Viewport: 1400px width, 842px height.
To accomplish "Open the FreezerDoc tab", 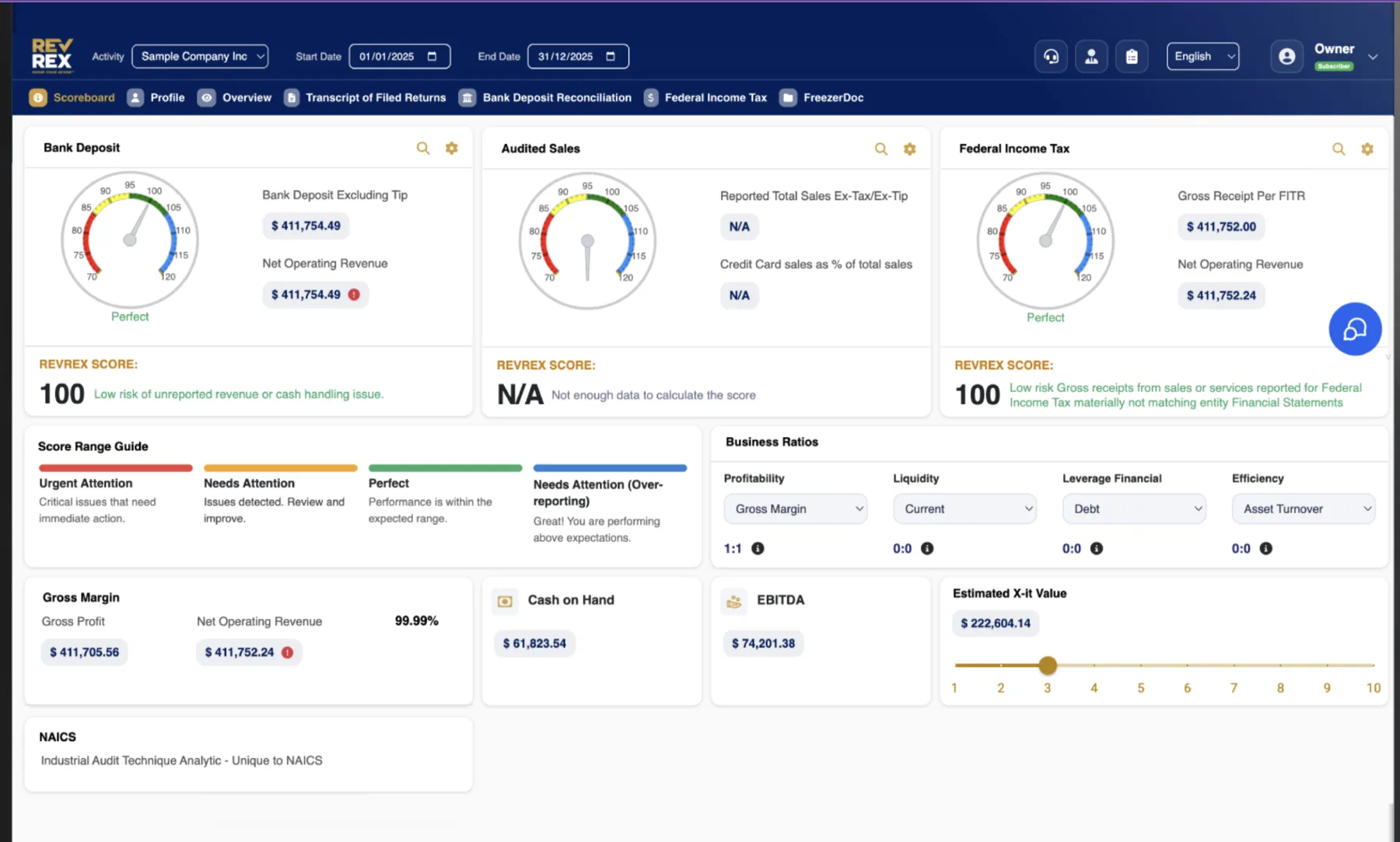I will tap(822, 97).
